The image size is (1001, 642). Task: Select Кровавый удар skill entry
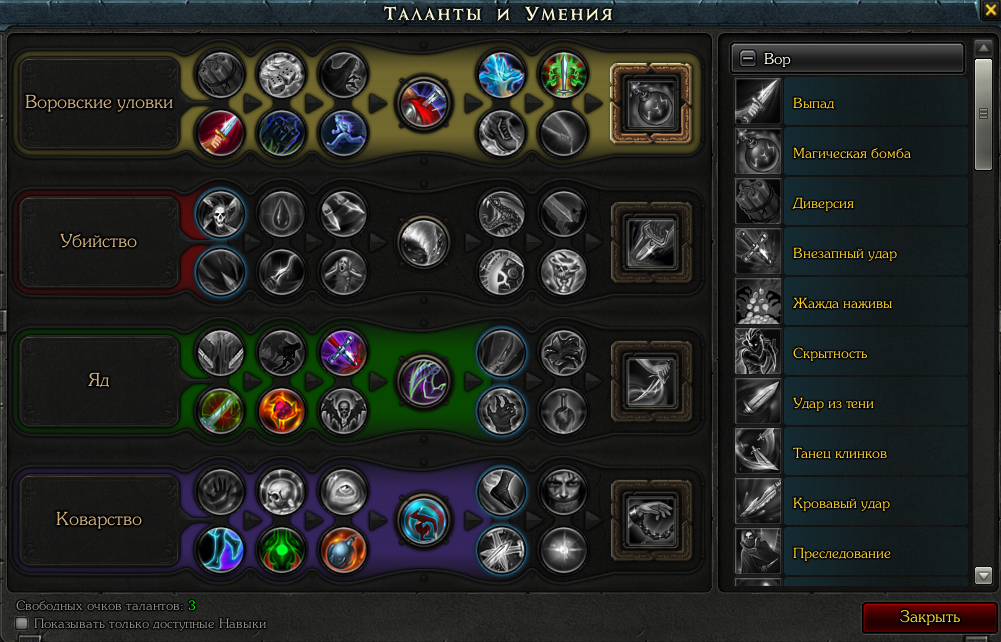[x=851, y=503]
